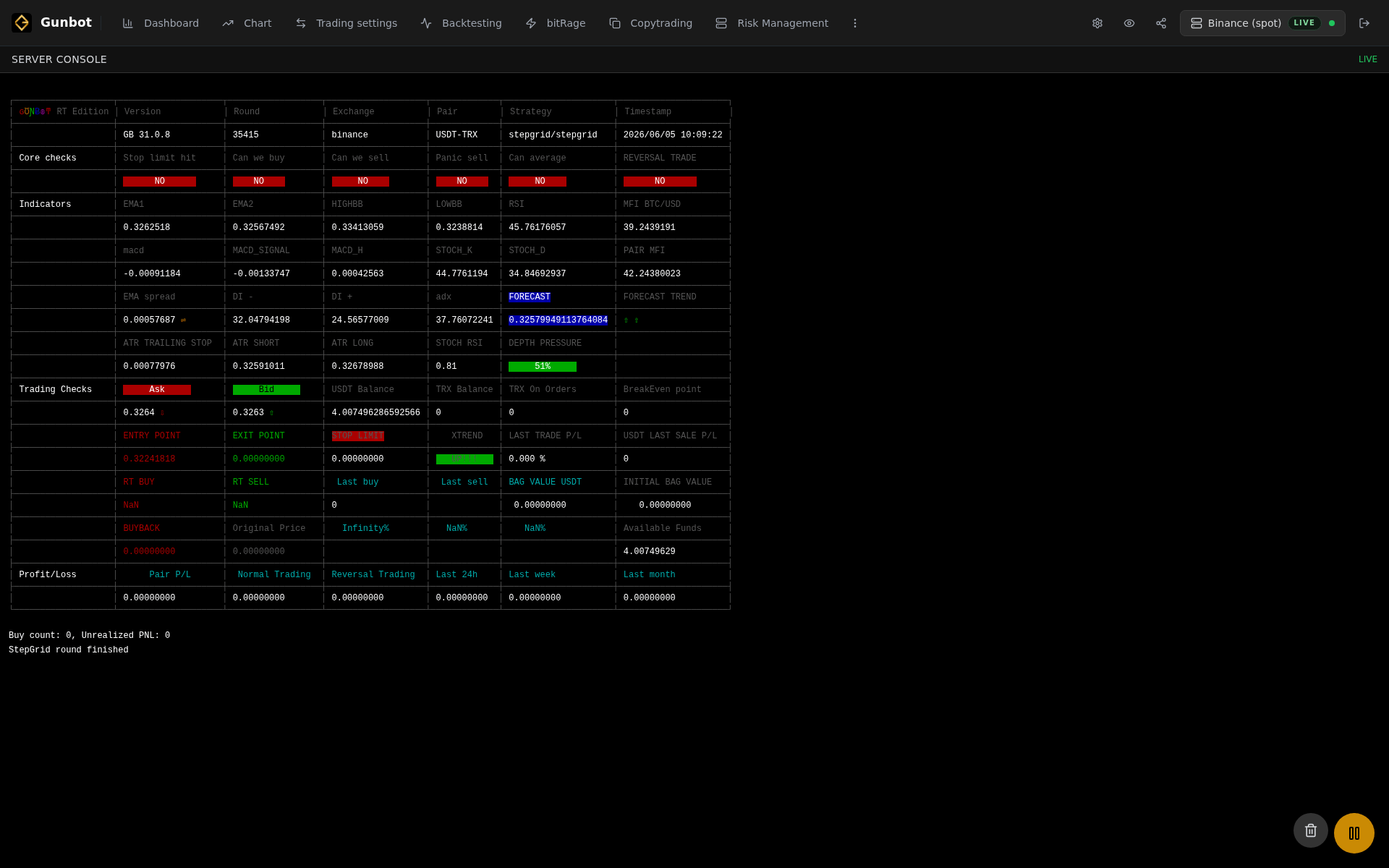
Task: Click the Copytrading copy icon
Action: pyautogui.click(x=615, y=23)
